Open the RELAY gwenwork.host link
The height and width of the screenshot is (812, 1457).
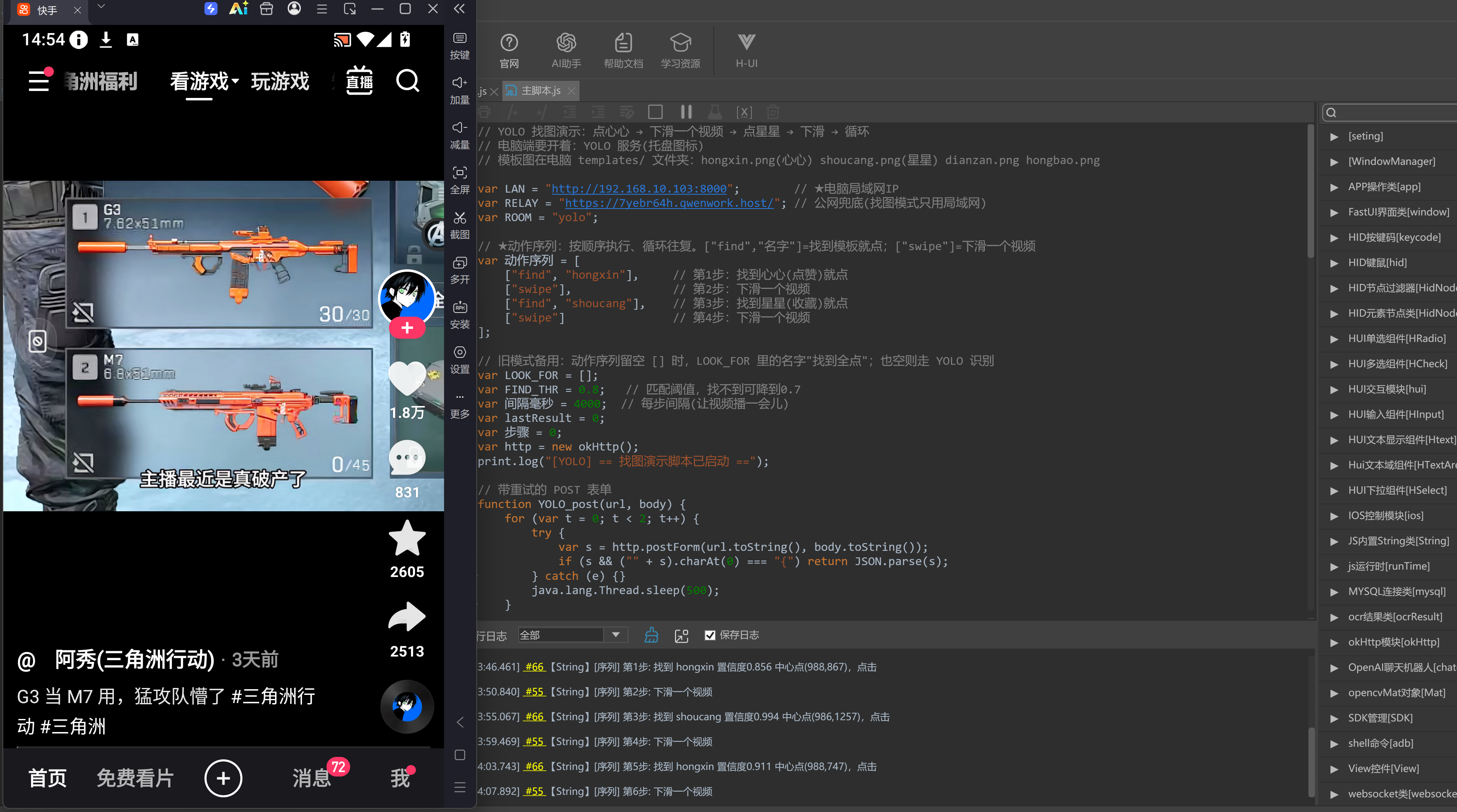(x=669, y=203)
